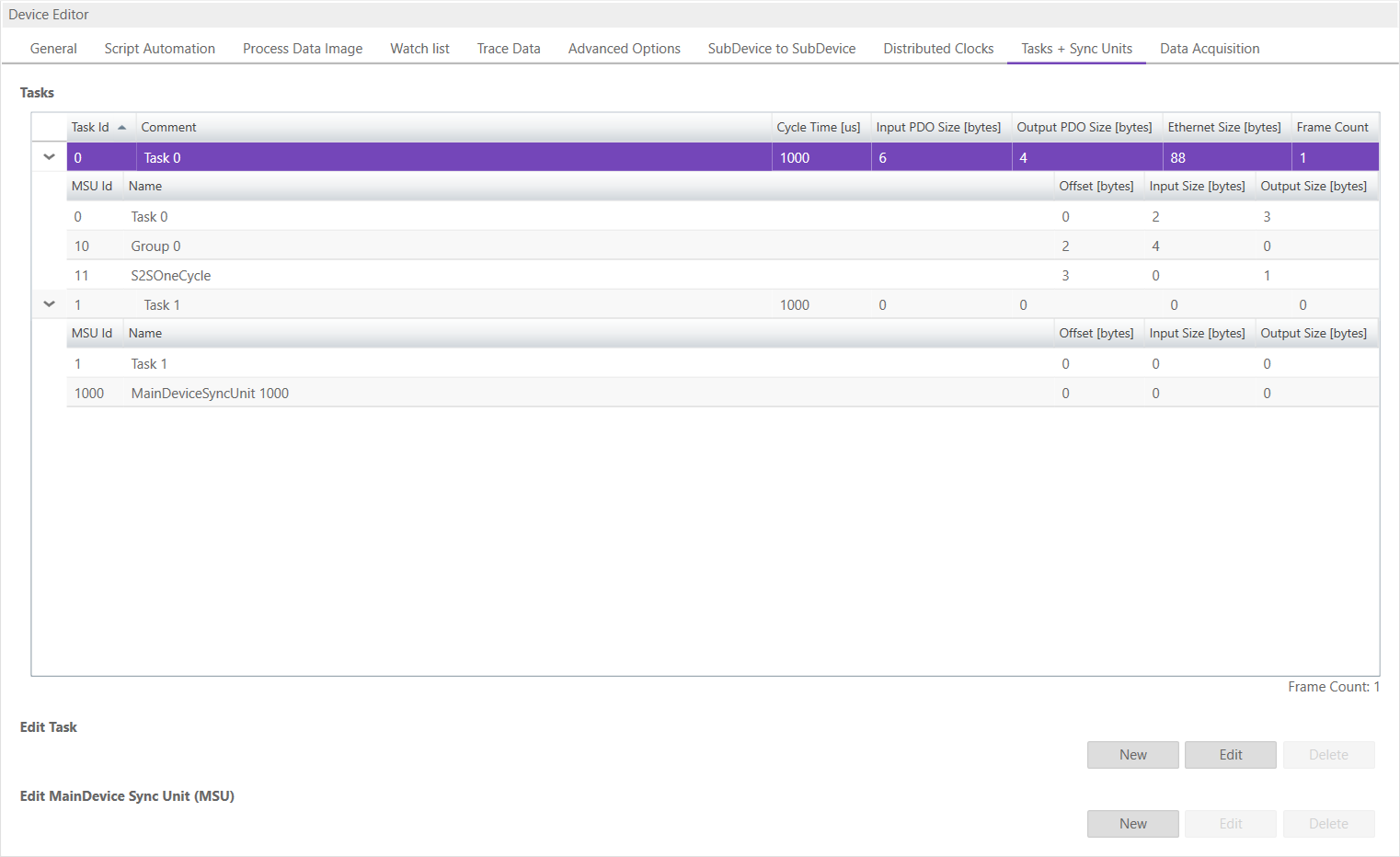Open the Advanced Options tab
Screen dimensions: 1400x857
pos(624,49)
